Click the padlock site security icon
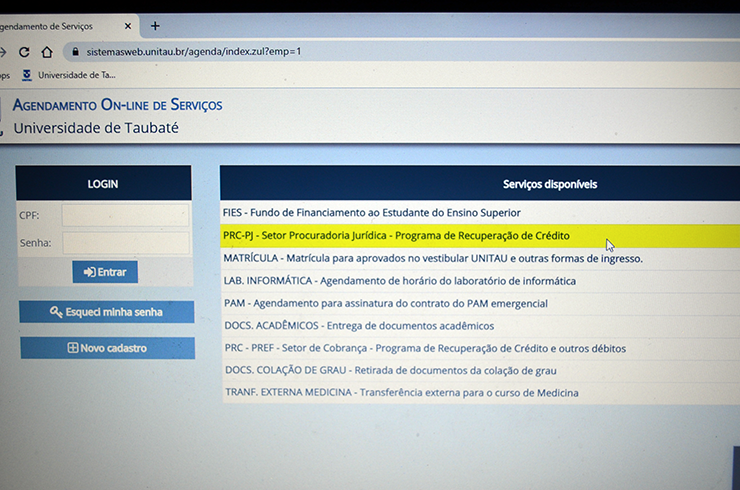Image resolution: width=740 pixels, height=490 pixels. coord(73,51)
